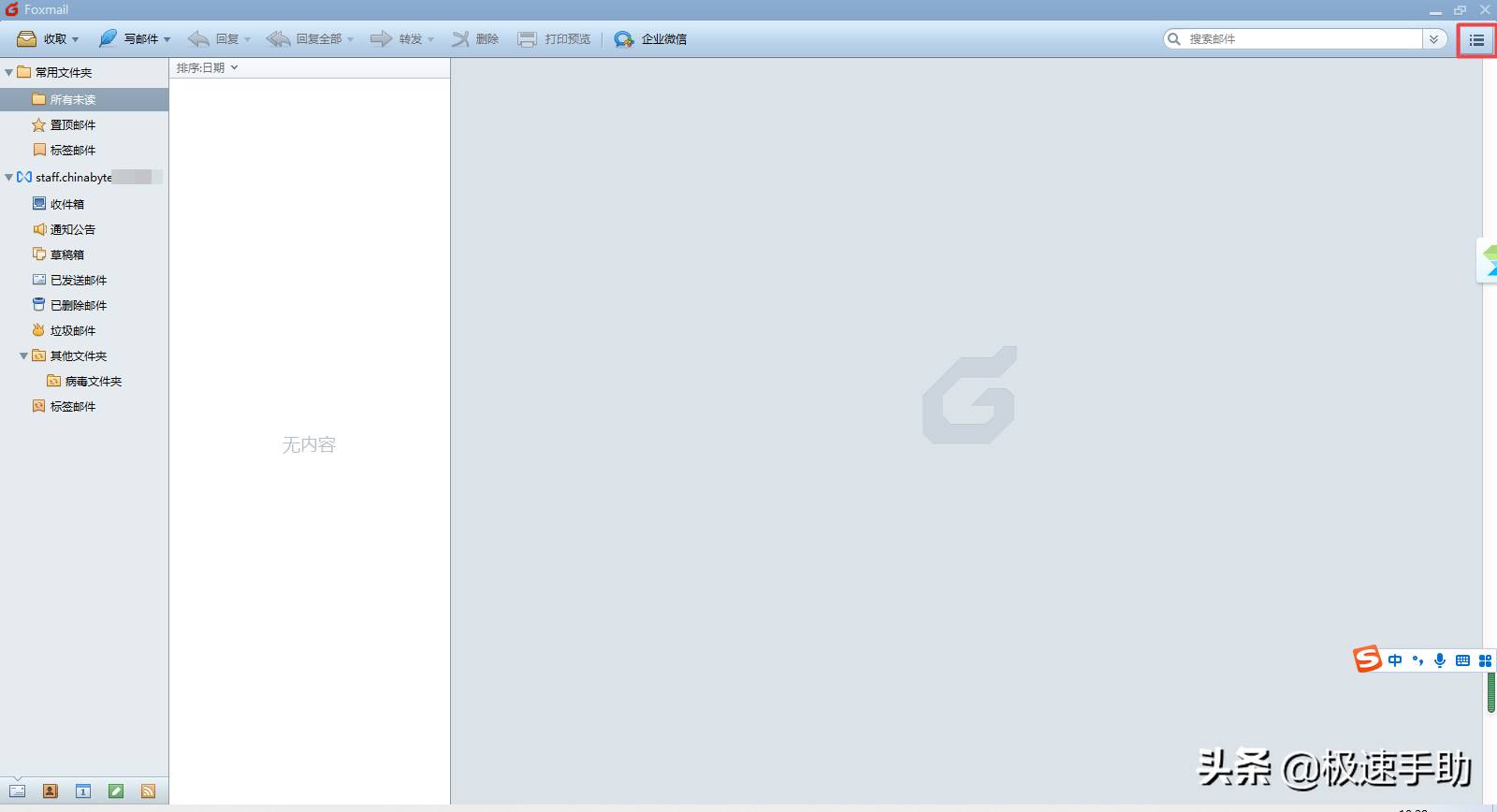Screen dimensions: 1497x812
Task: Open the 排序:日期 sort dropdown
Action: pyautogui.click(x=208, y=67)
